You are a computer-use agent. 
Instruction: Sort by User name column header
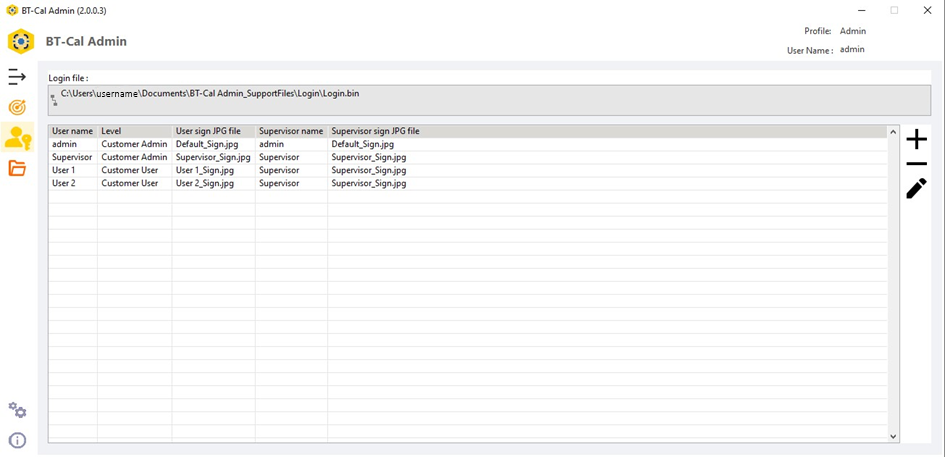click(x=73, y=131)
